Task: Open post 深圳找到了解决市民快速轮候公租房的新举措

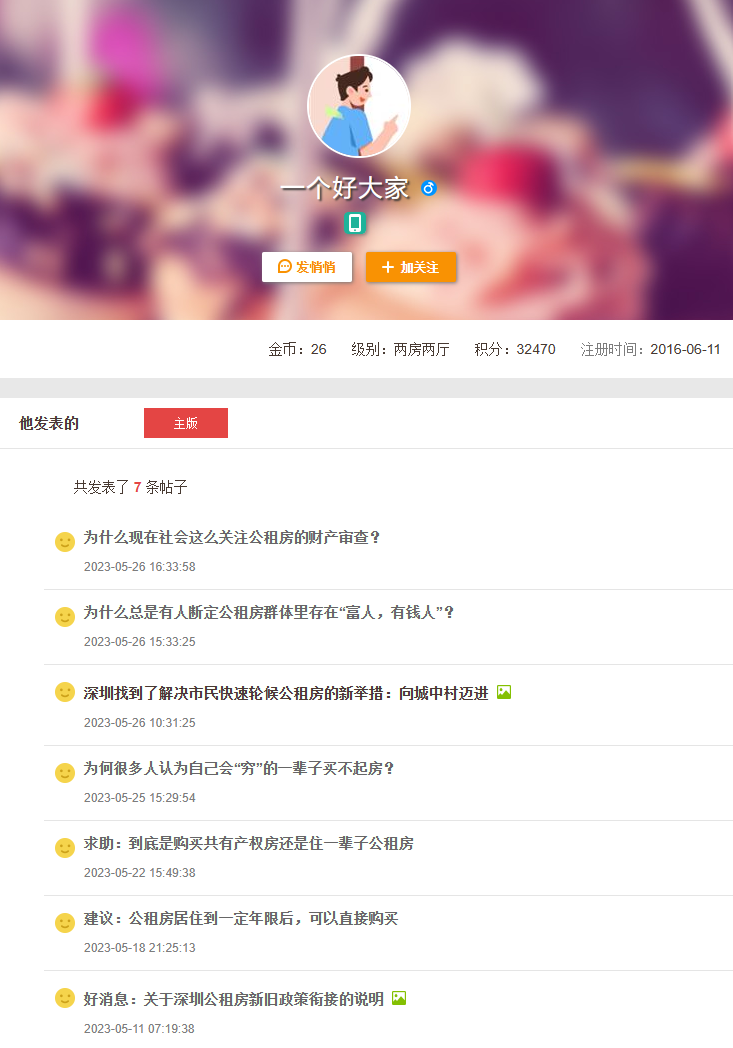Action: pos(286,693)
